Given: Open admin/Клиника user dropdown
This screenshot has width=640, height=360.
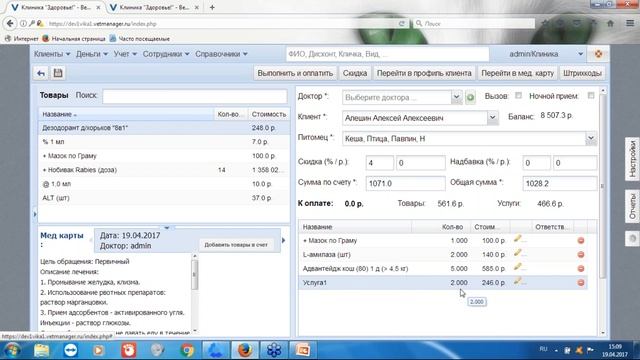Looking at the screenshot, I should (x=580, y=54).
